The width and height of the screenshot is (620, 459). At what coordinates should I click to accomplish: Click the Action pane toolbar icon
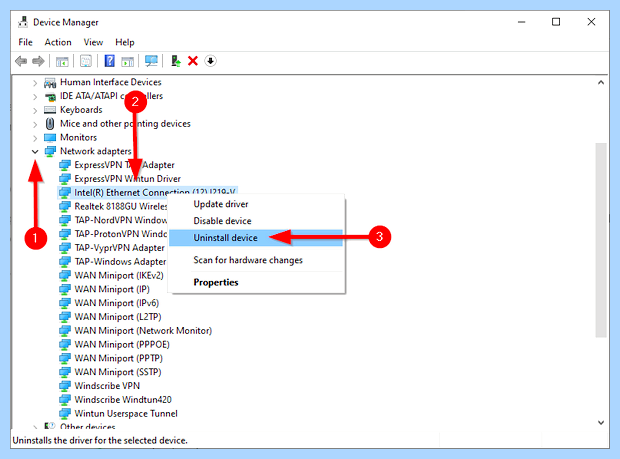(x=127, y=61)
